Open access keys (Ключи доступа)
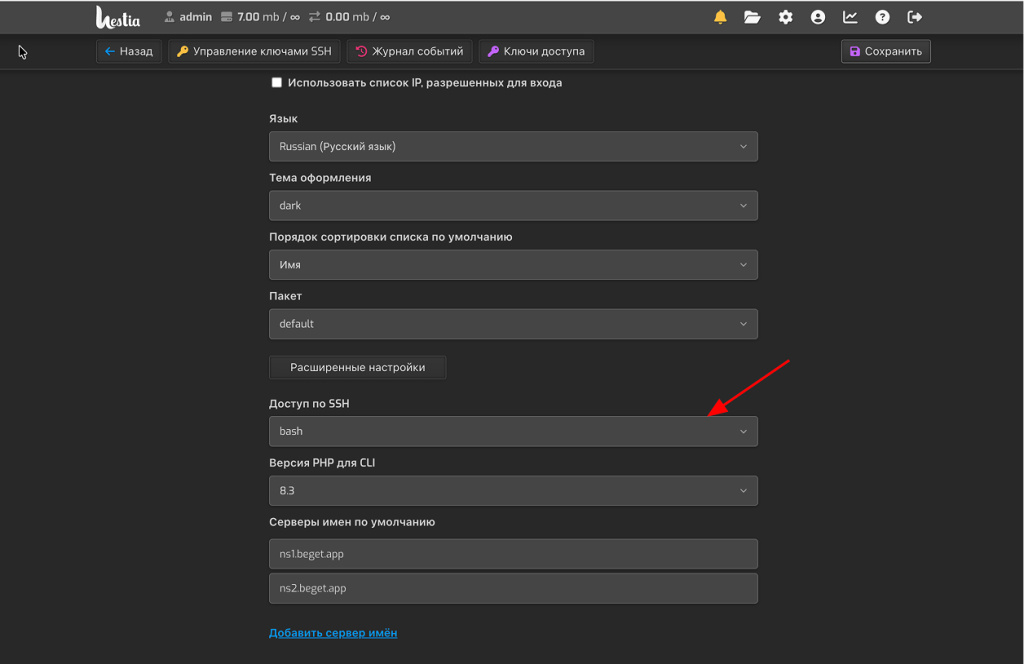 [x=536, y=51]
